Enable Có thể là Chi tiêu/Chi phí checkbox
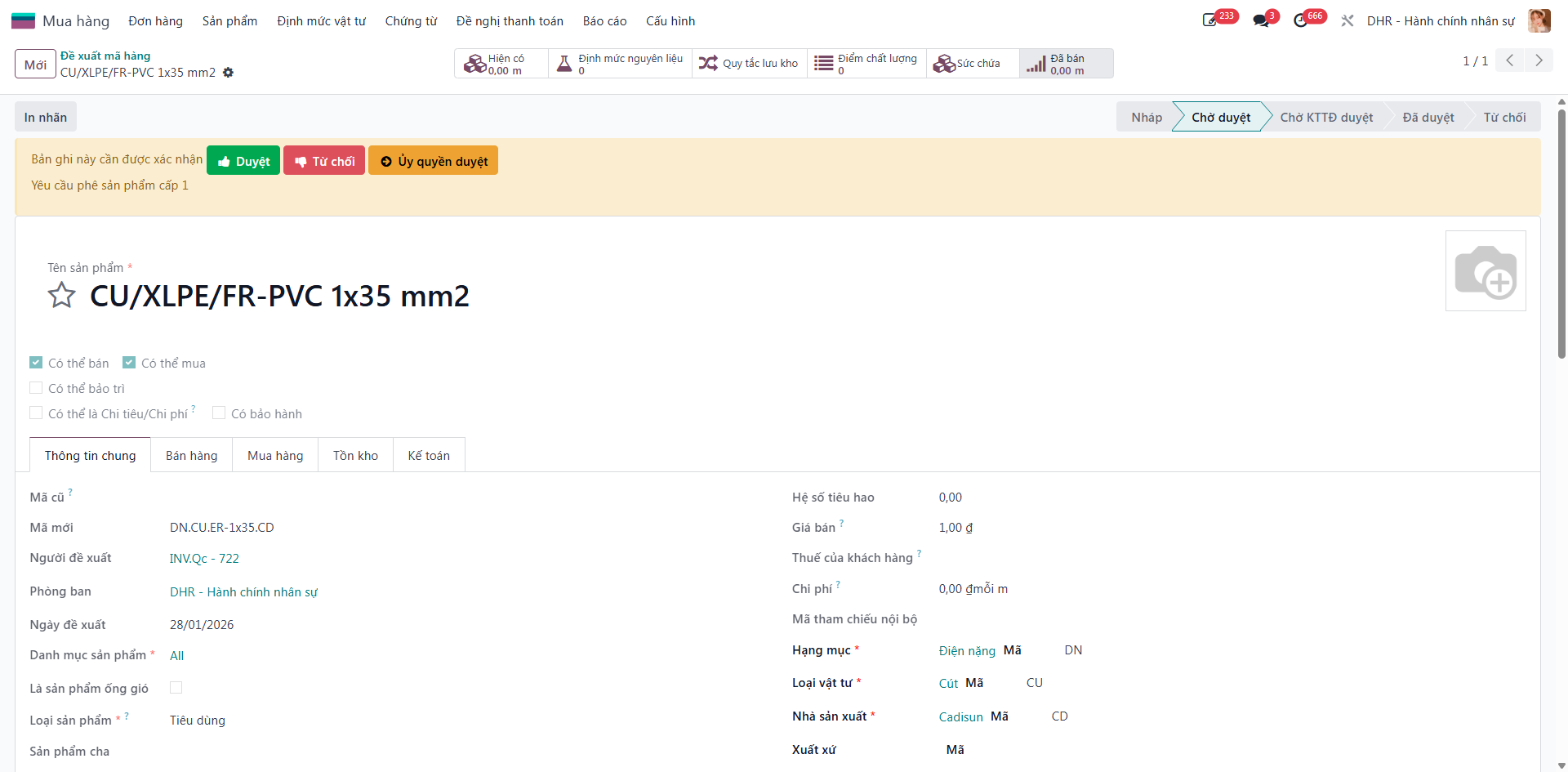 pos(36,413)
